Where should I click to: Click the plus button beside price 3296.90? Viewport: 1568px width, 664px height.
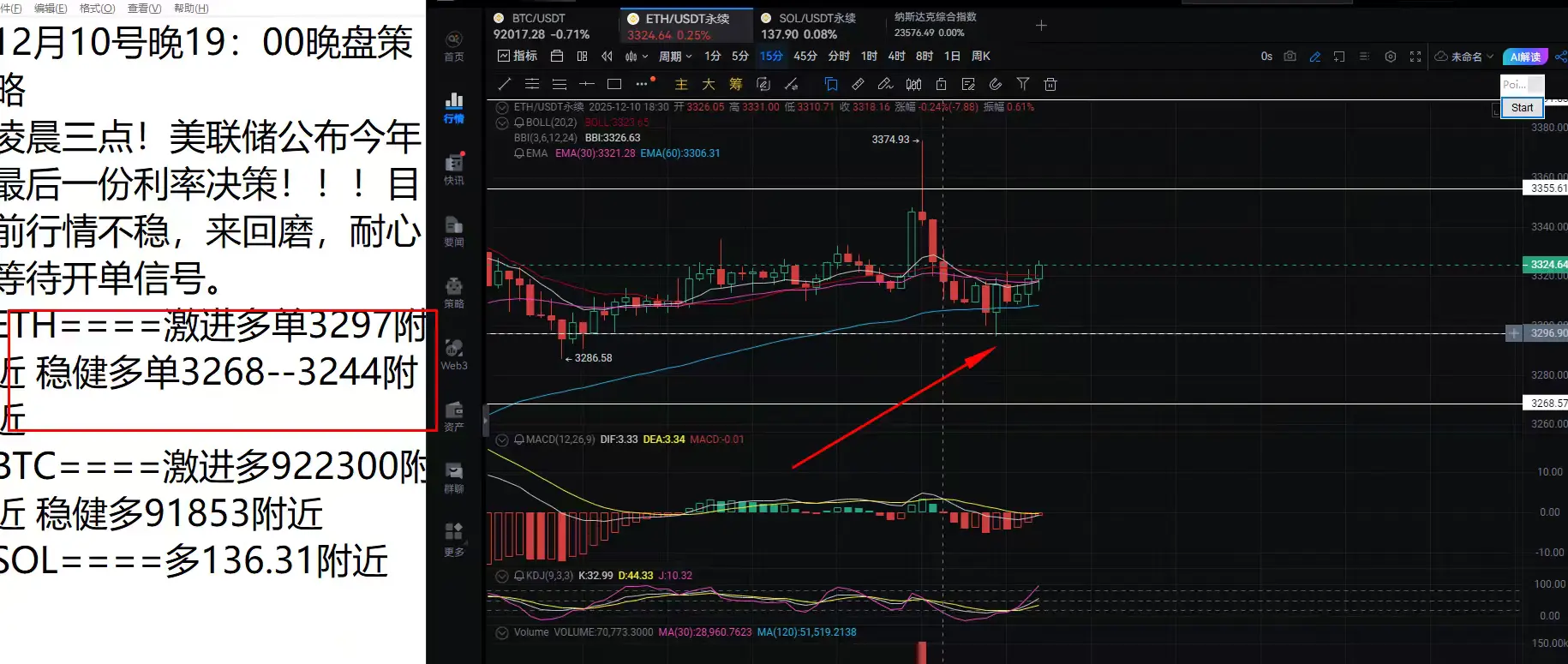(1514, 333)
